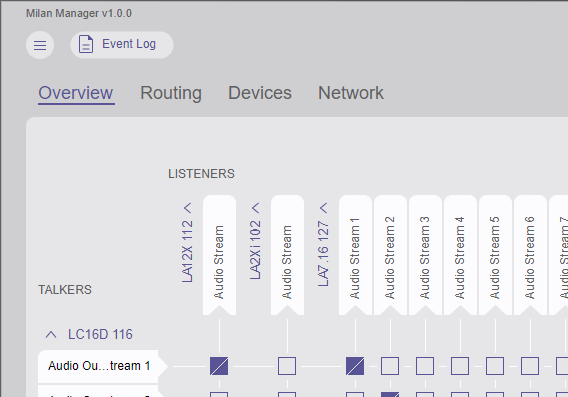Collapse the LA12X 112 listener group
The height and width of the screenshot is (397, 568).
[x=187, y=208]
